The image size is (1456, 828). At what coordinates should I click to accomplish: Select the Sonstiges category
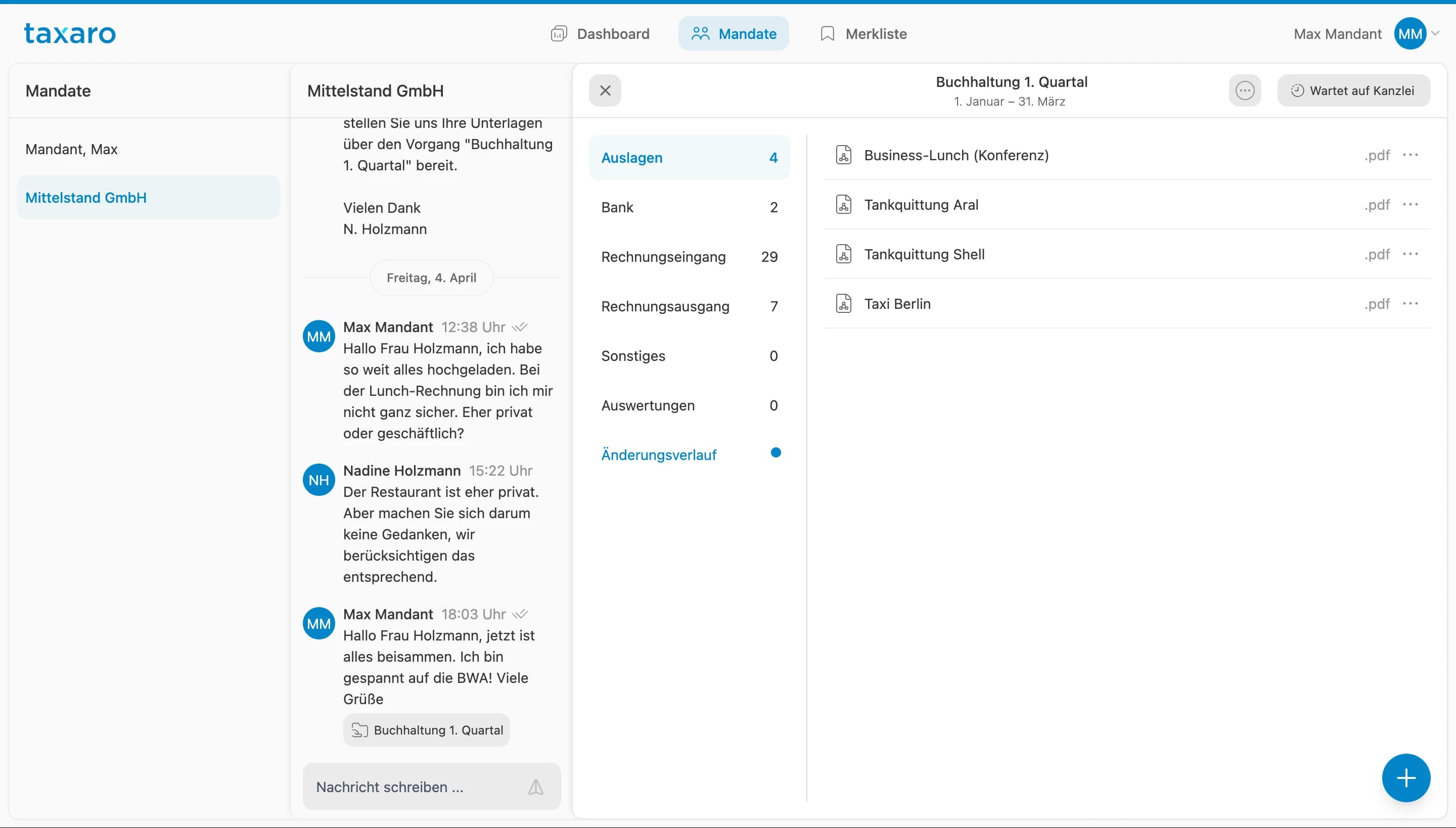coord(690,355)
